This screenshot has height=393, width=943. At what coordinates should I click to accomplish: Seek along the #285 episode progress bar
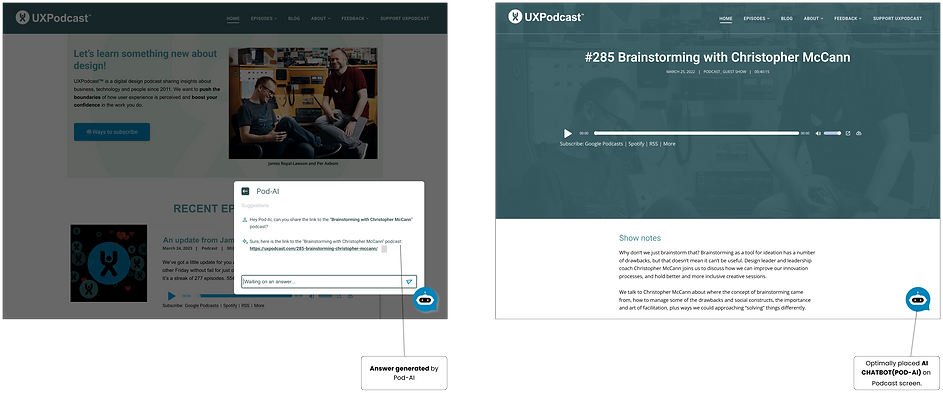click(x=696, y=133)
